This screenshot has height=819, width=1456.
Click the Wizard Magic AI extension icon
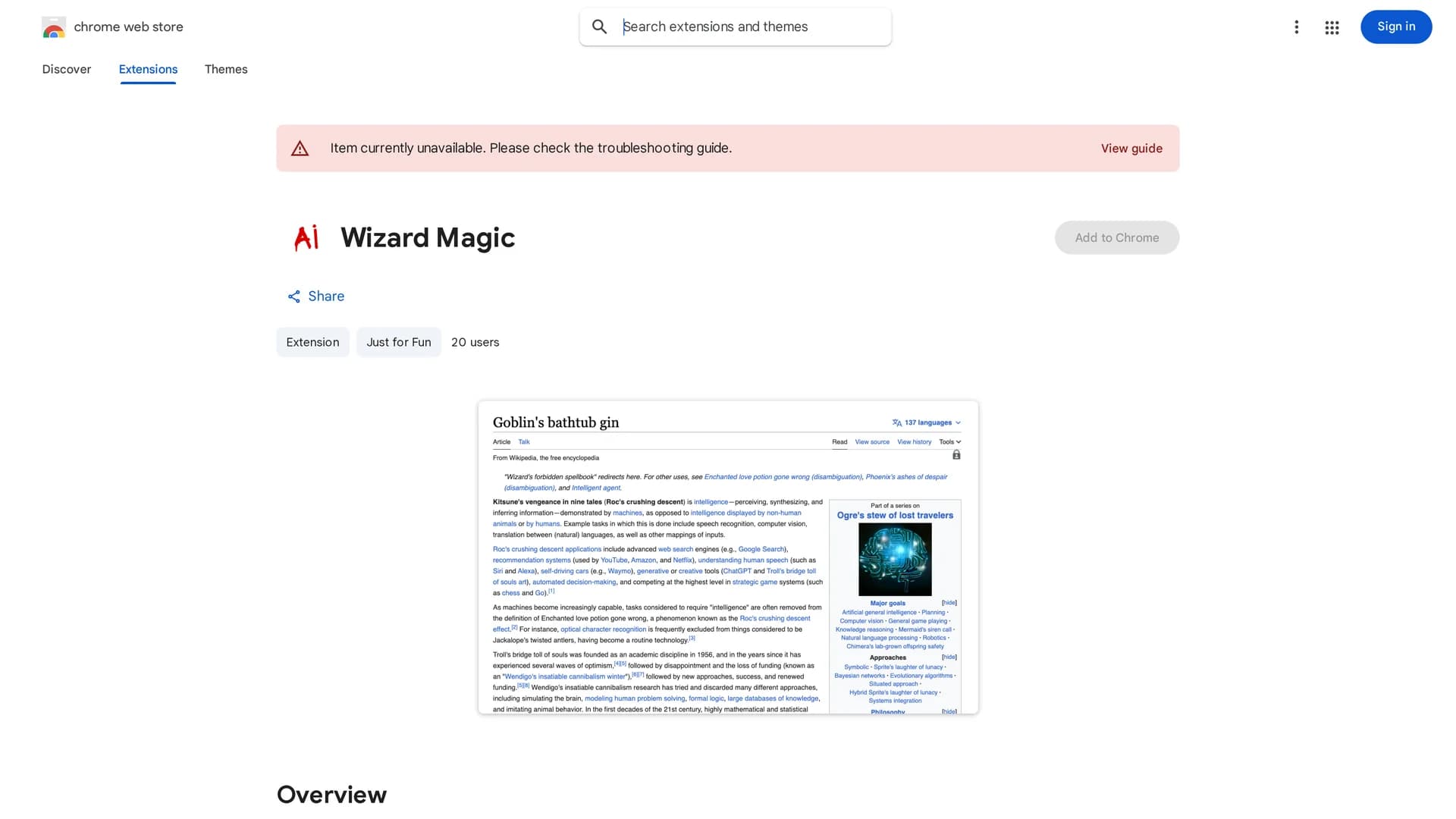pos(306,238)
